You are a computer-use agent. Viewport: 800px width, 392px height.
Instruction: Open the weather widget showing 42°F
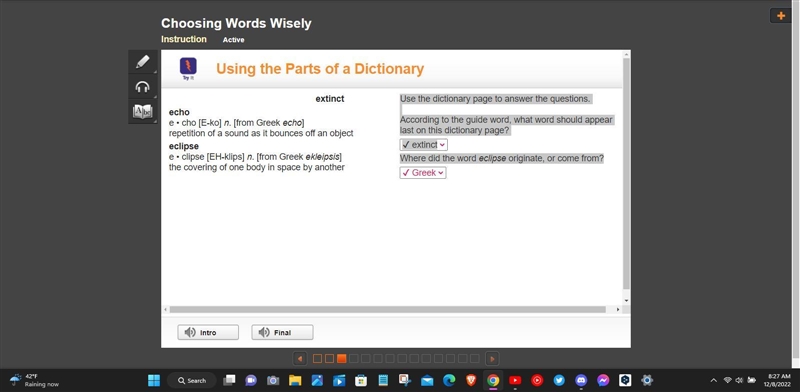coord(34,380)
